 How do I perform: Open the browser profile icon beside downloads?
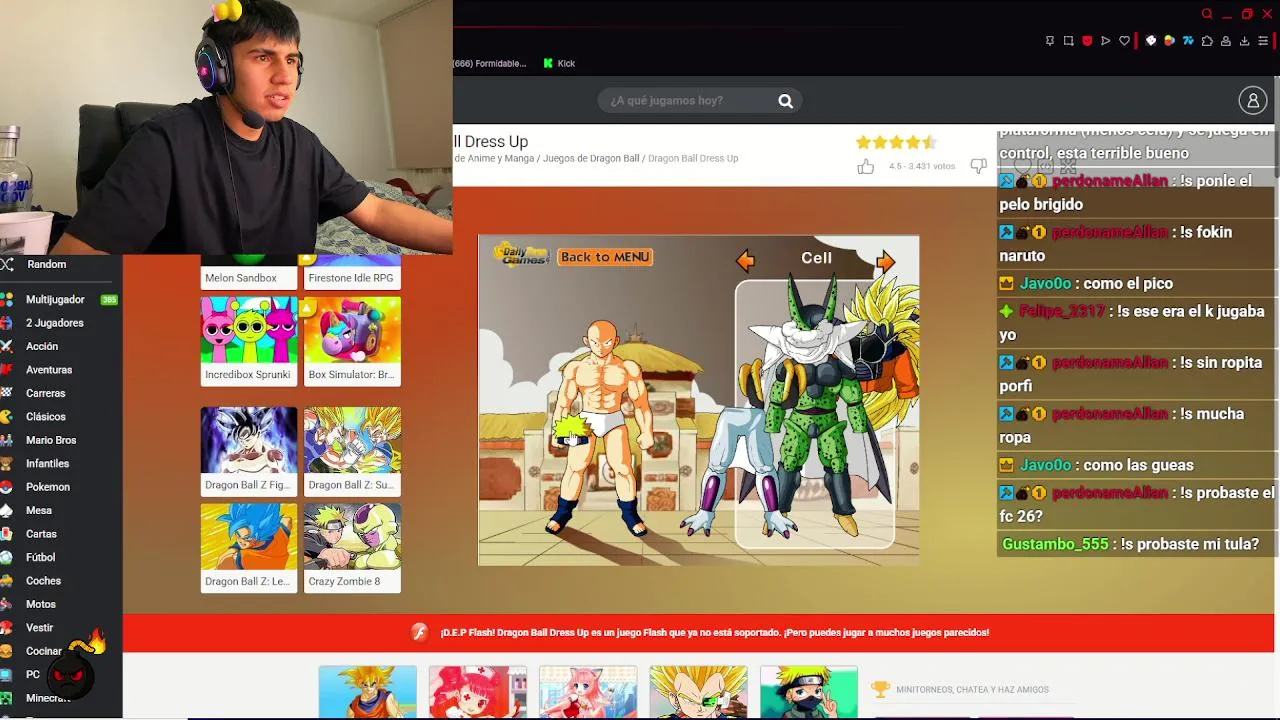pos(1226,41)
